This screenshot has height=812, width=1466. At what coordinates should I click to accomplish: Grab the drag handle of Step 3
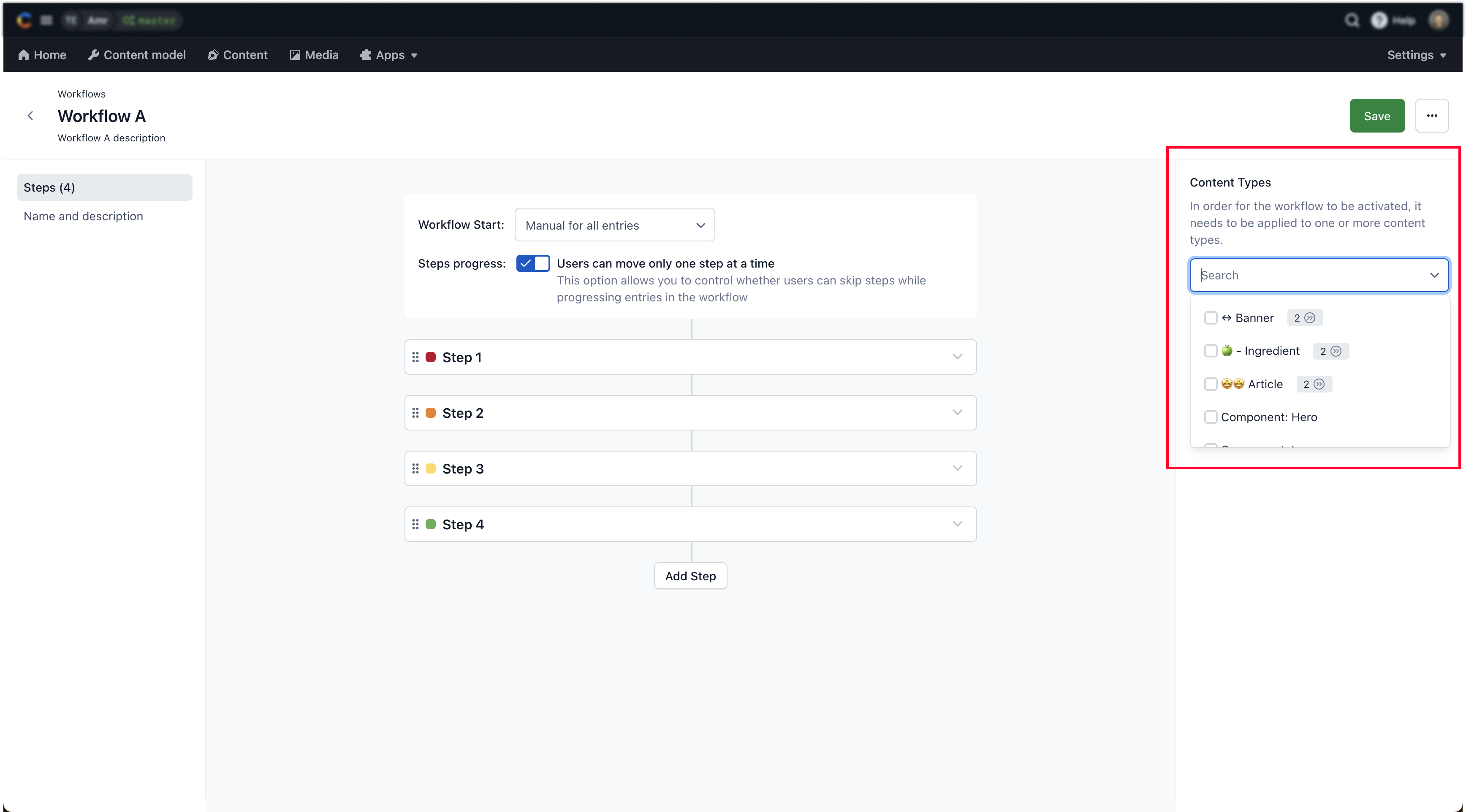pyautogui.click(x=415, y=468)
